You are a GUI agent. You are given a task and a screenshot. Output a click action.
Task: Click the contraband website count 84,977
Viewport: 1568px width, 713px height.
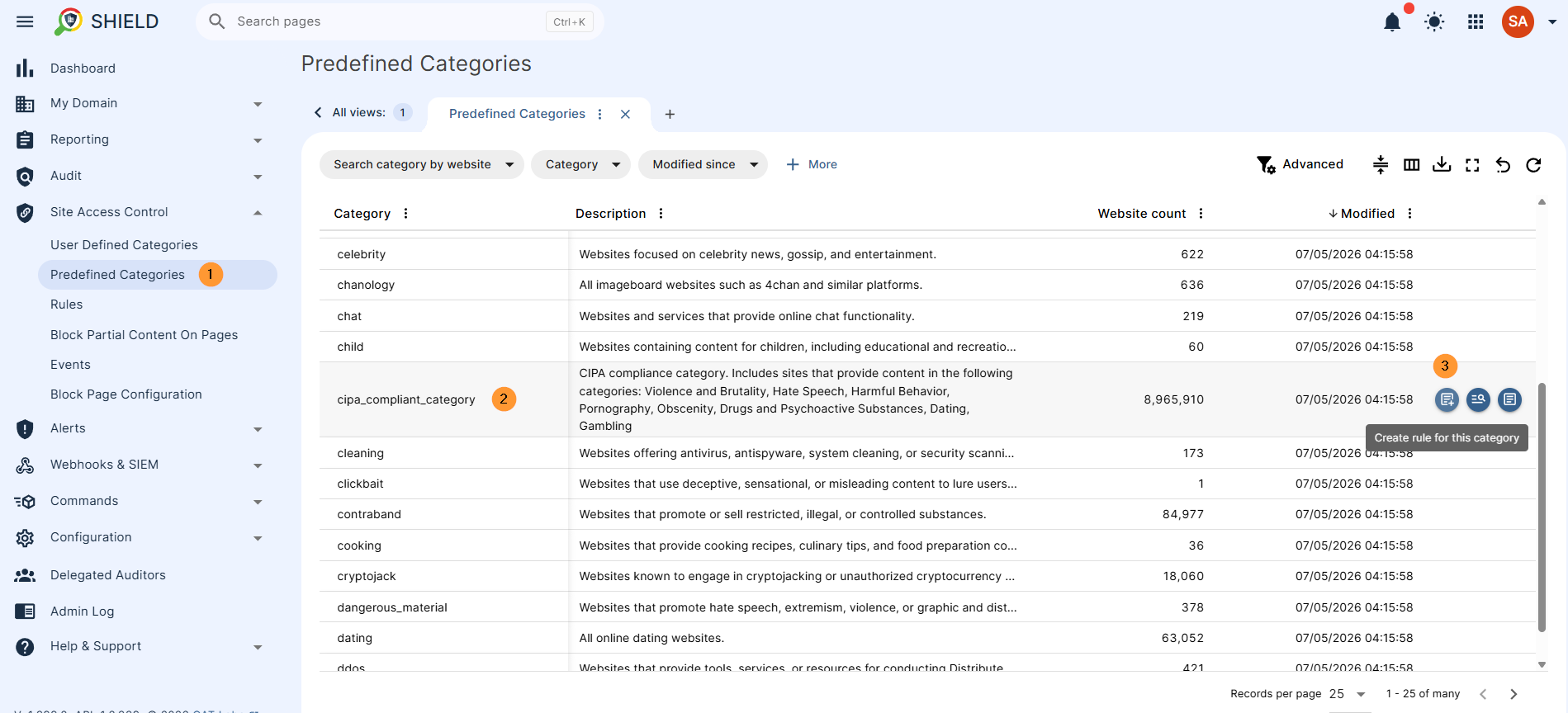coord(1182,514)
